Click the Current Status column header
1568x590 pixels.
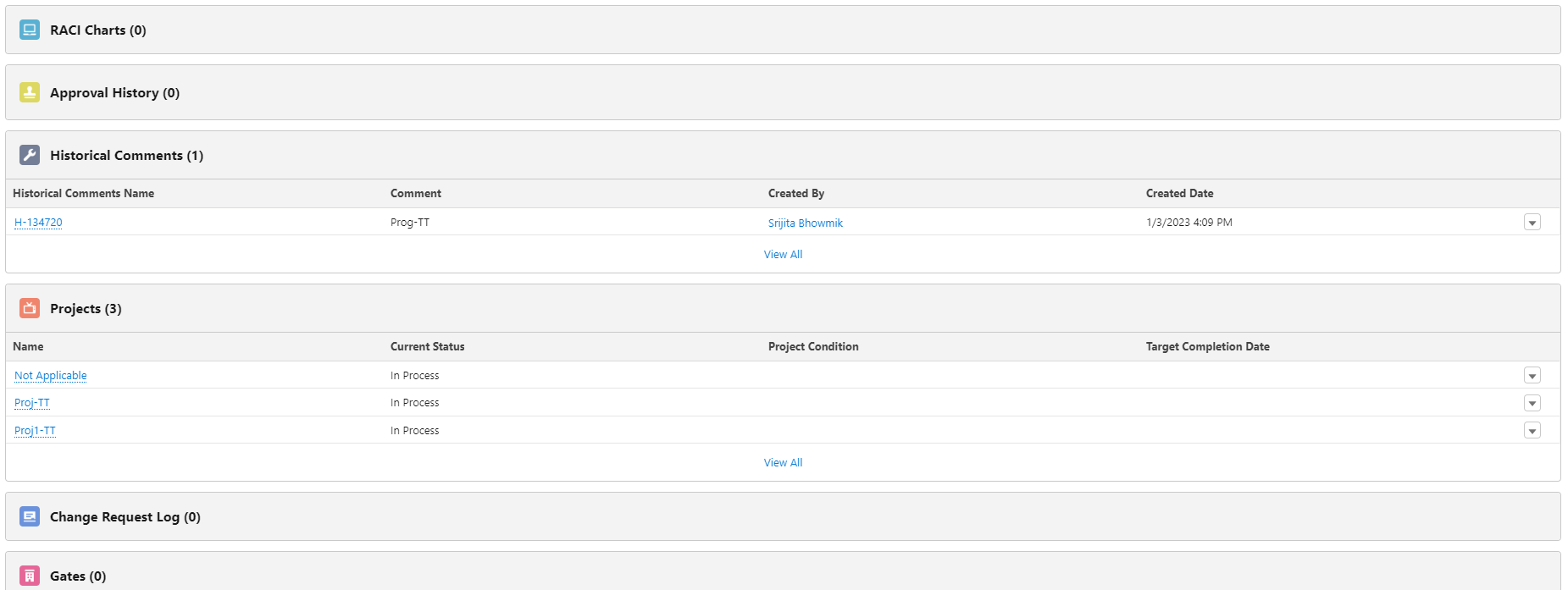click(427, 346)
